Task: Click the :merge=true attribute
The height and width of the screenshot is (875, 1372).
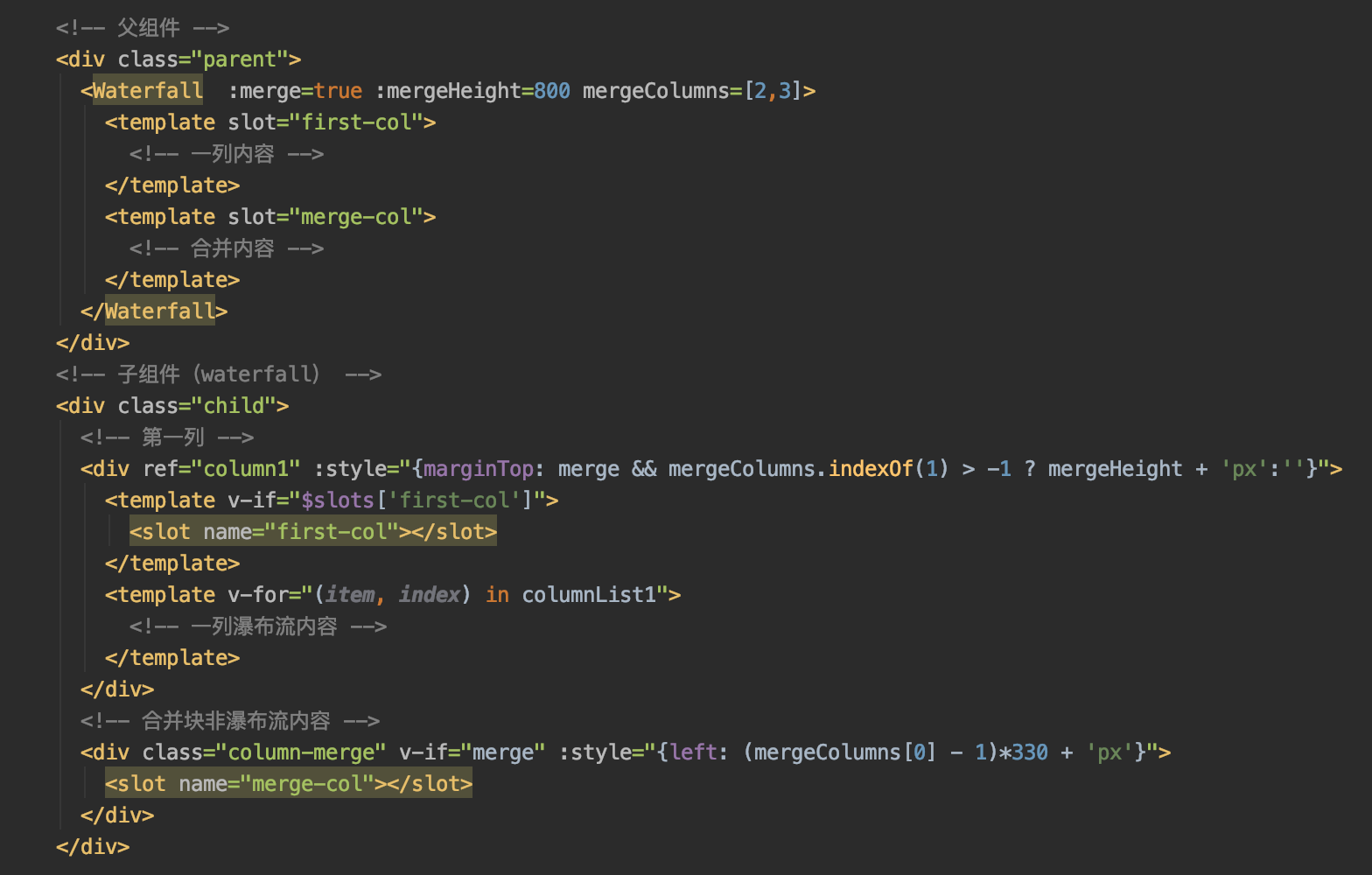Action: coord(296,91)
